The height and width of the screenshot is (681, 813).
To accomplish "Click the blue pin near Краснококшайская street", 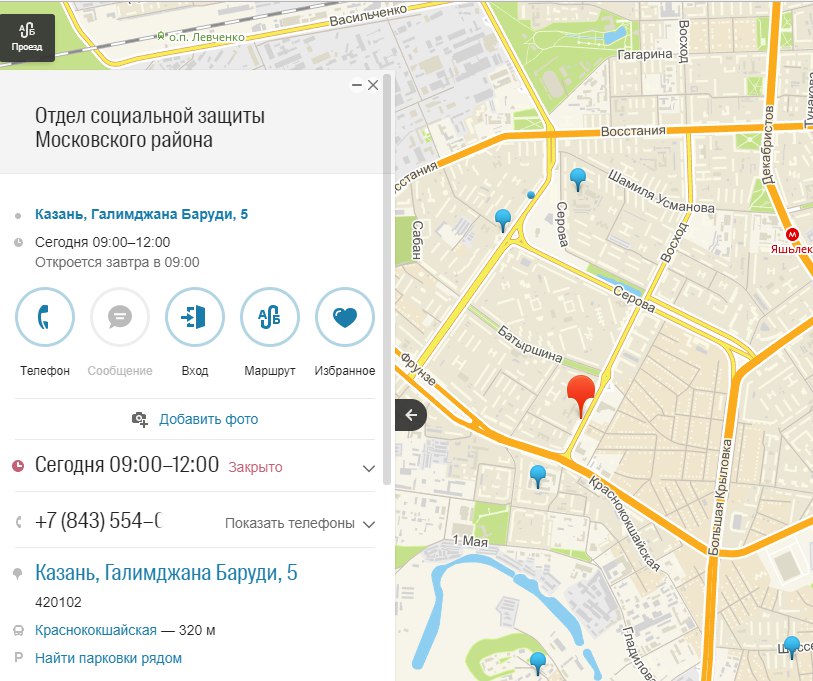I will click(x=537, y=473).
